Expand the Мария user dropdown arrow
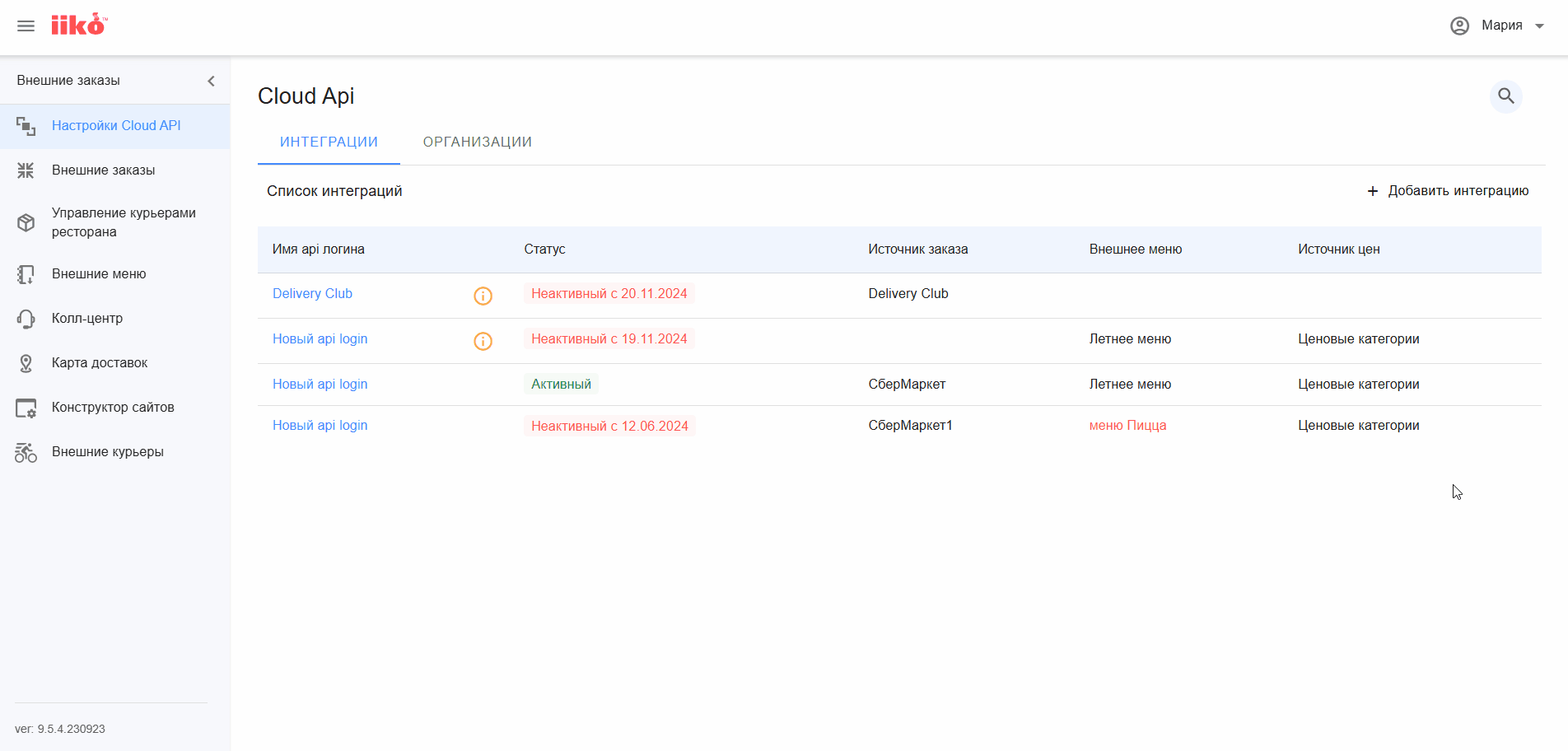The image size is (1568, 751). 1539,26
